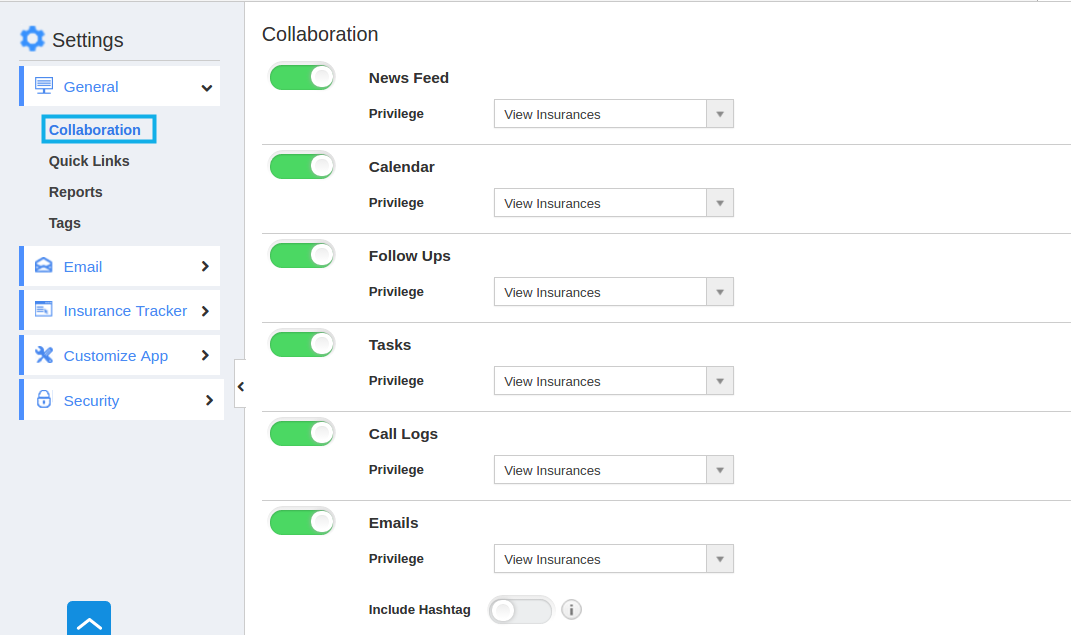Click the Include Hashtag info icon
Image resolution: width=1071 pixels, height=635 pixels.
click(571, 609)
